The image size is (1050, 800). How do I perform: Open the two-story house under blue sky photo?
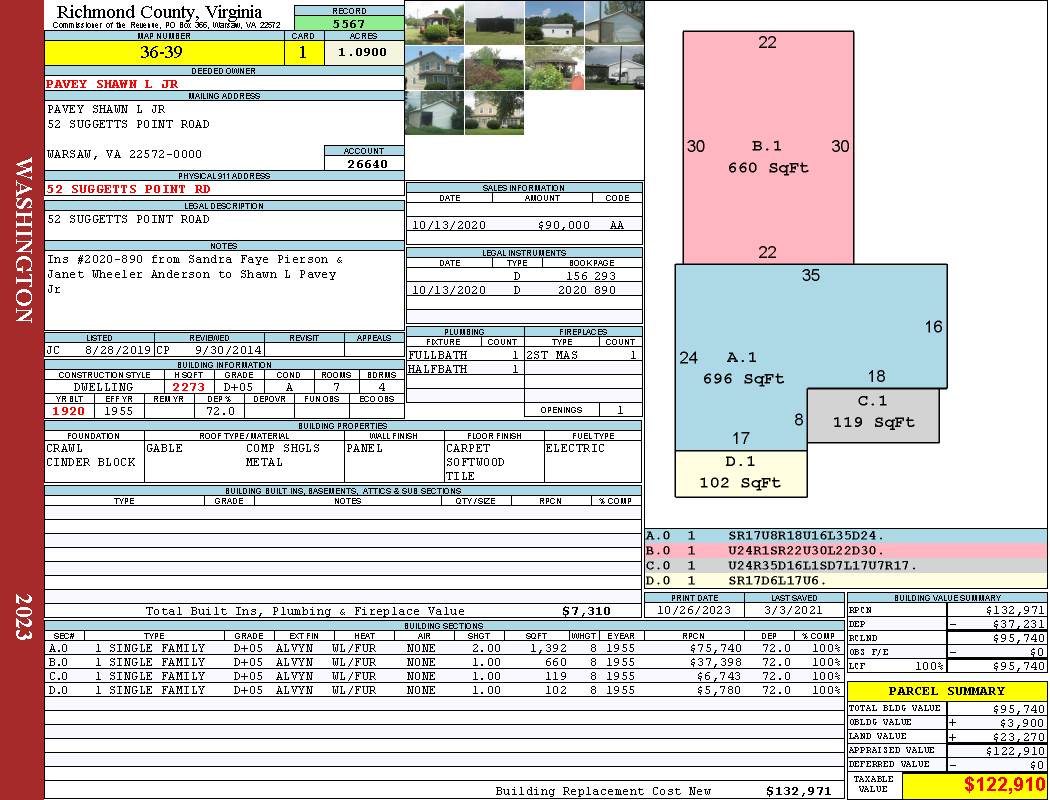click(x=434, y=68)
